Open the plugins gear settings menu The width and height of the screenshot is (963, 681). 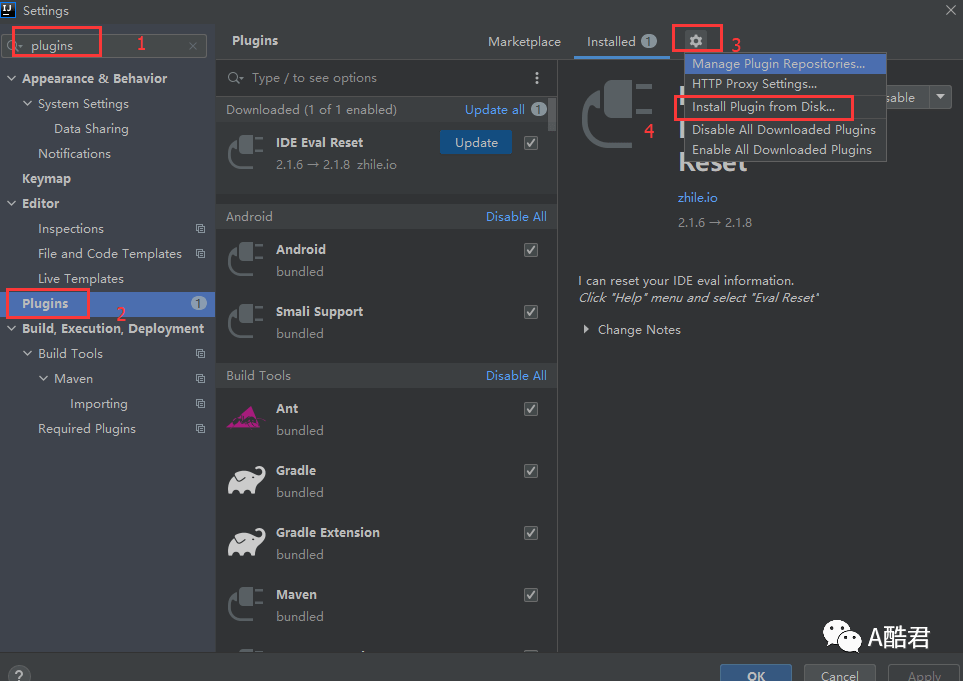(695, 41)
